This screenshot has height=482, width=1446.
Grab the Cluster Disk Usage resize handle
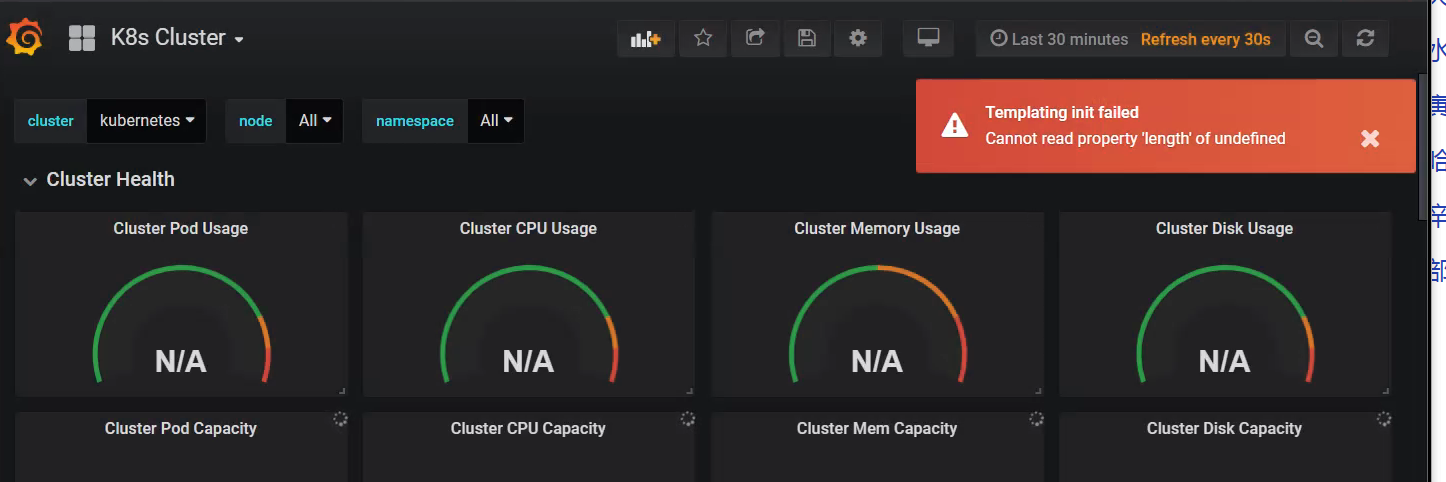tap(1386, 391)
